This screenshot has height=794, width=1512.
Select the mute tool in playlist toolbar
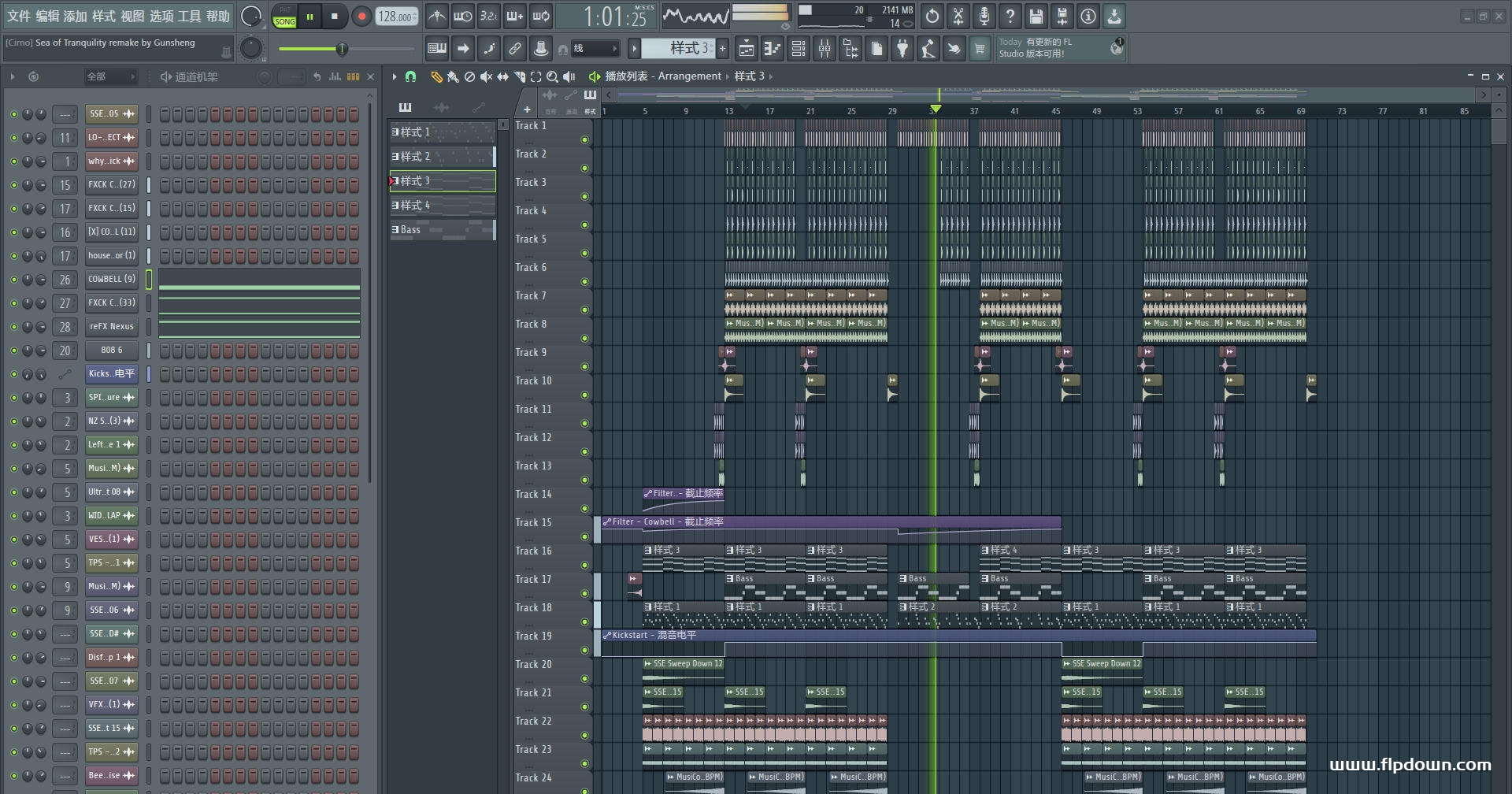click(486, 76)
